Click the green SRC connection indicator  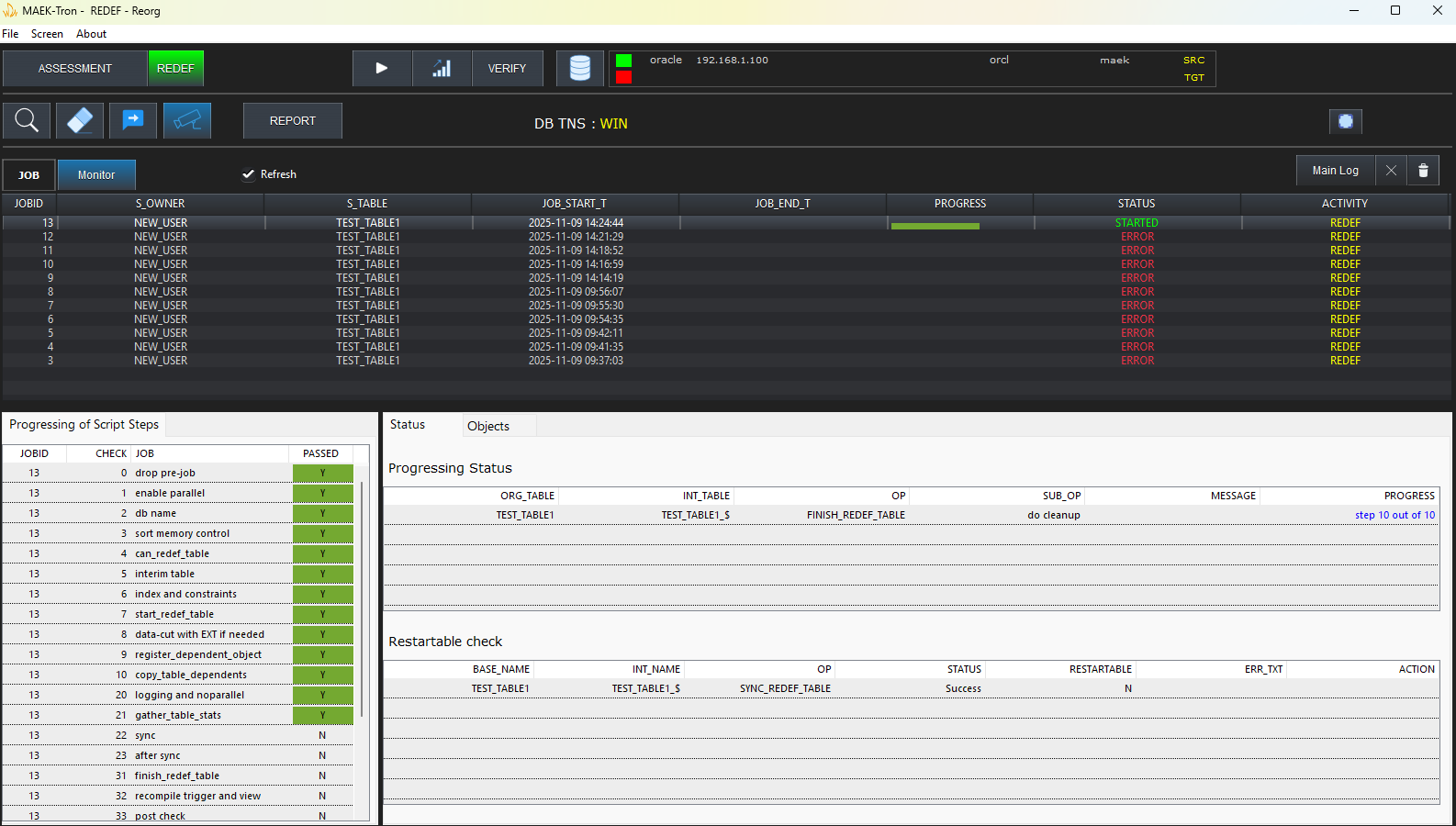click(x=623, y=61)
